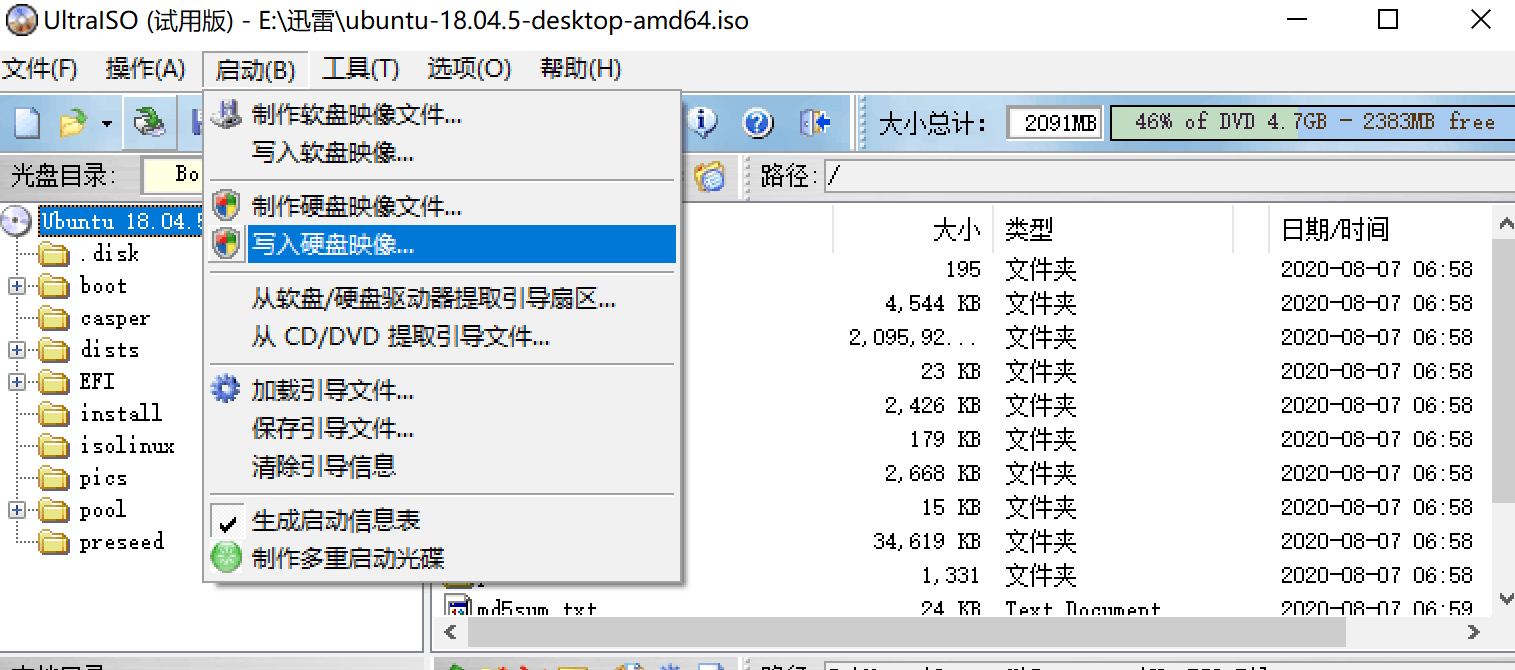Click the shield icon next to 制作硬盘映像文件

[x=228, y=207]
